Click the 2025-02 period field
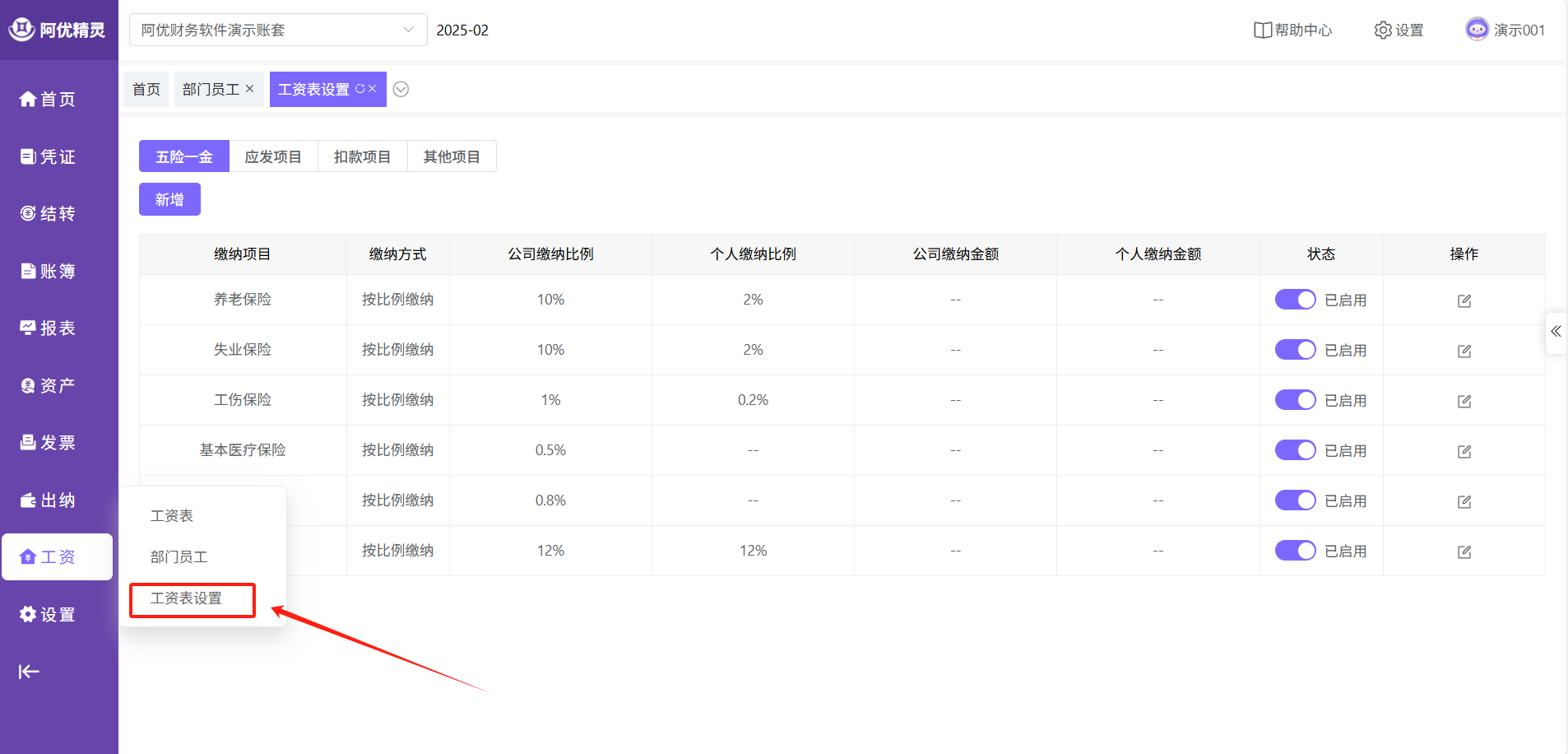 click(462, 30)
